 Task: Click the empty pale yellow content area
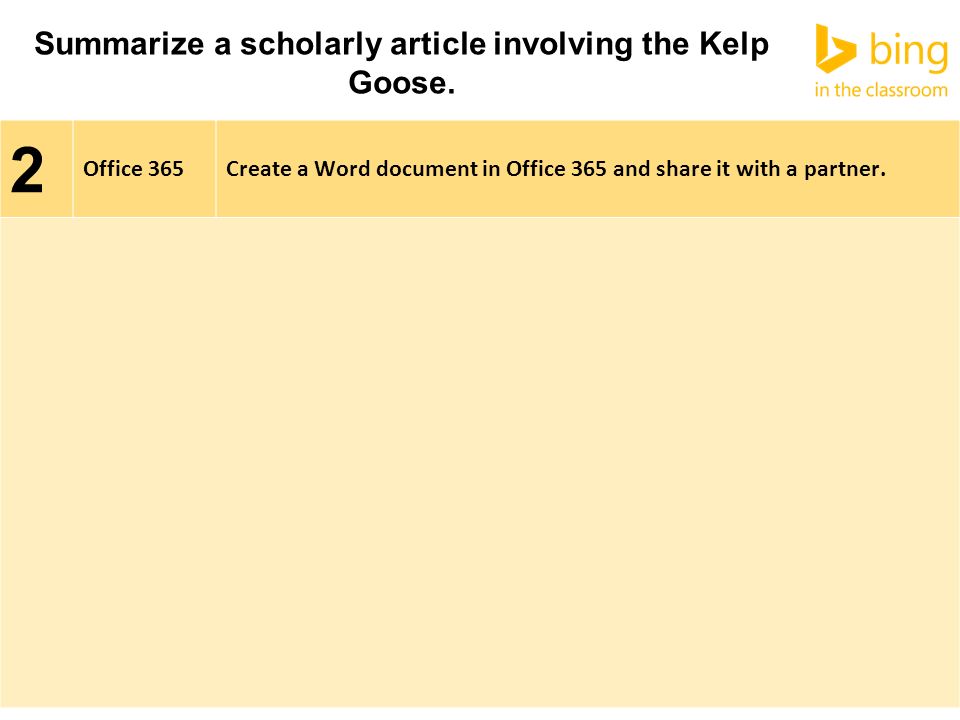tap(480, 462)
